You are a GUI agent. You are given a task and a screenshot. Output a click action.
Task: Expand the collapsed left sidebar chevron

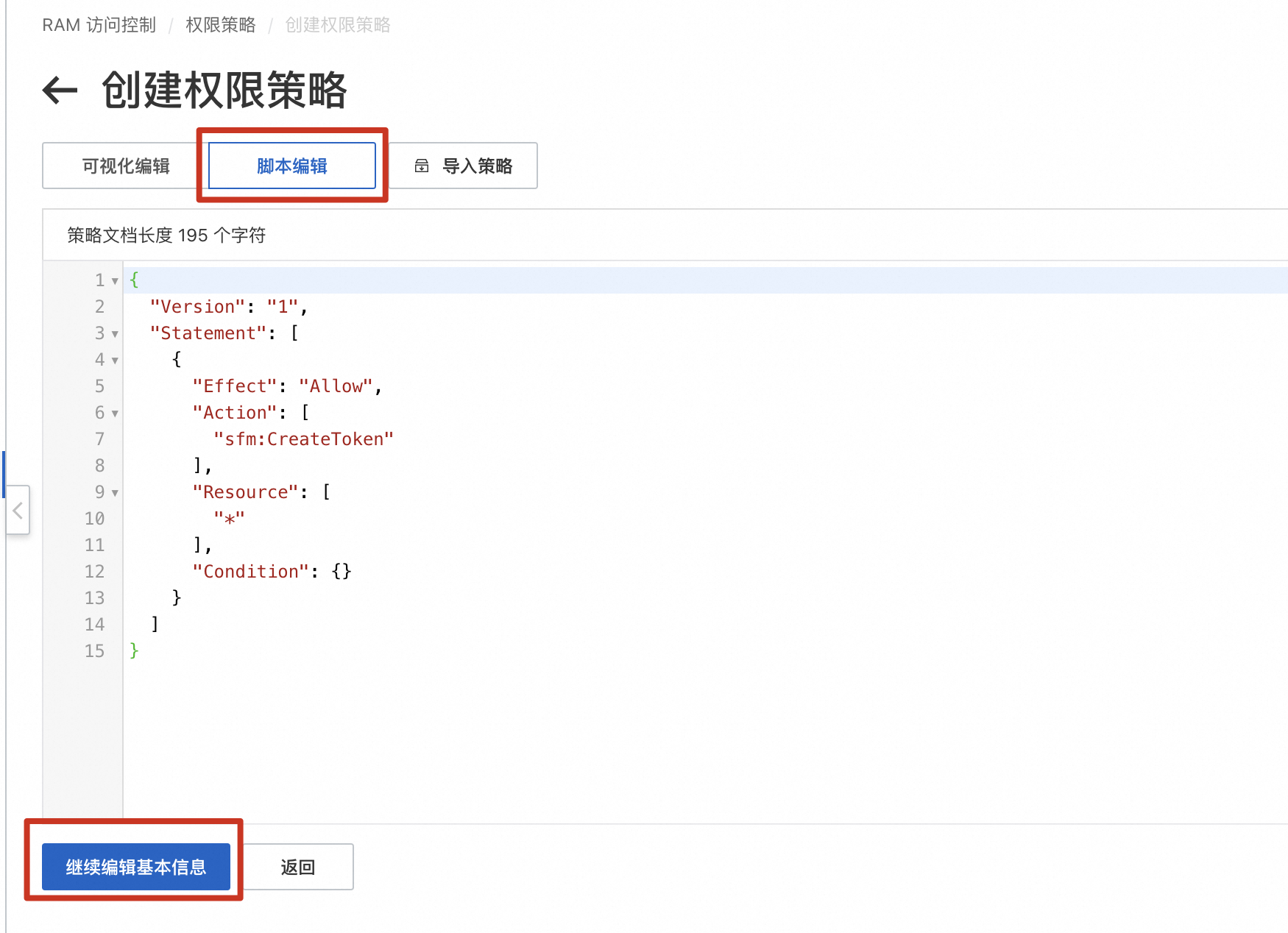tap(18, 509)
